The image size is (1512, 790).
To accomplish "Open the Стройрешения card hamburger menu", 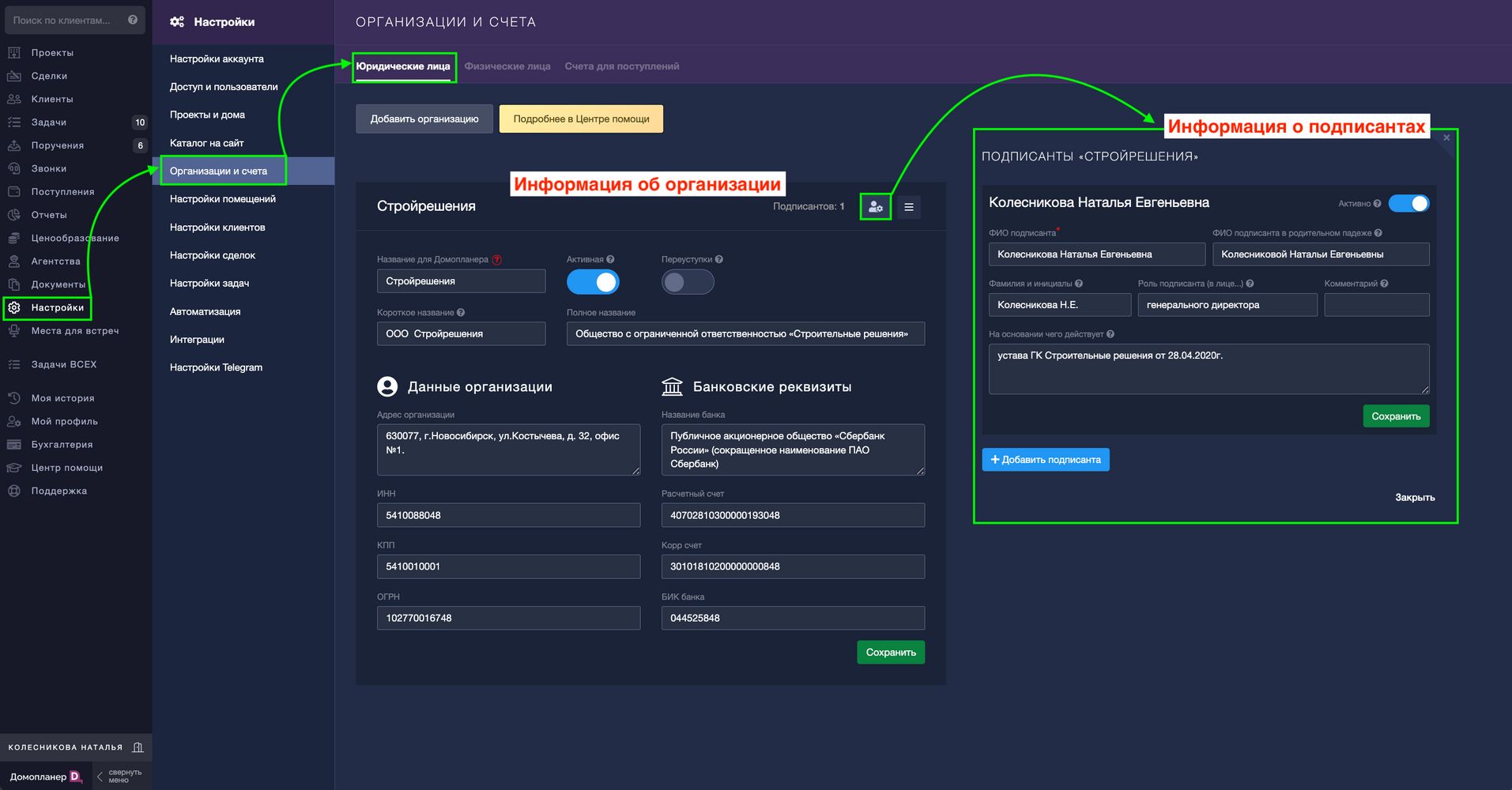I will click(909, 207).
